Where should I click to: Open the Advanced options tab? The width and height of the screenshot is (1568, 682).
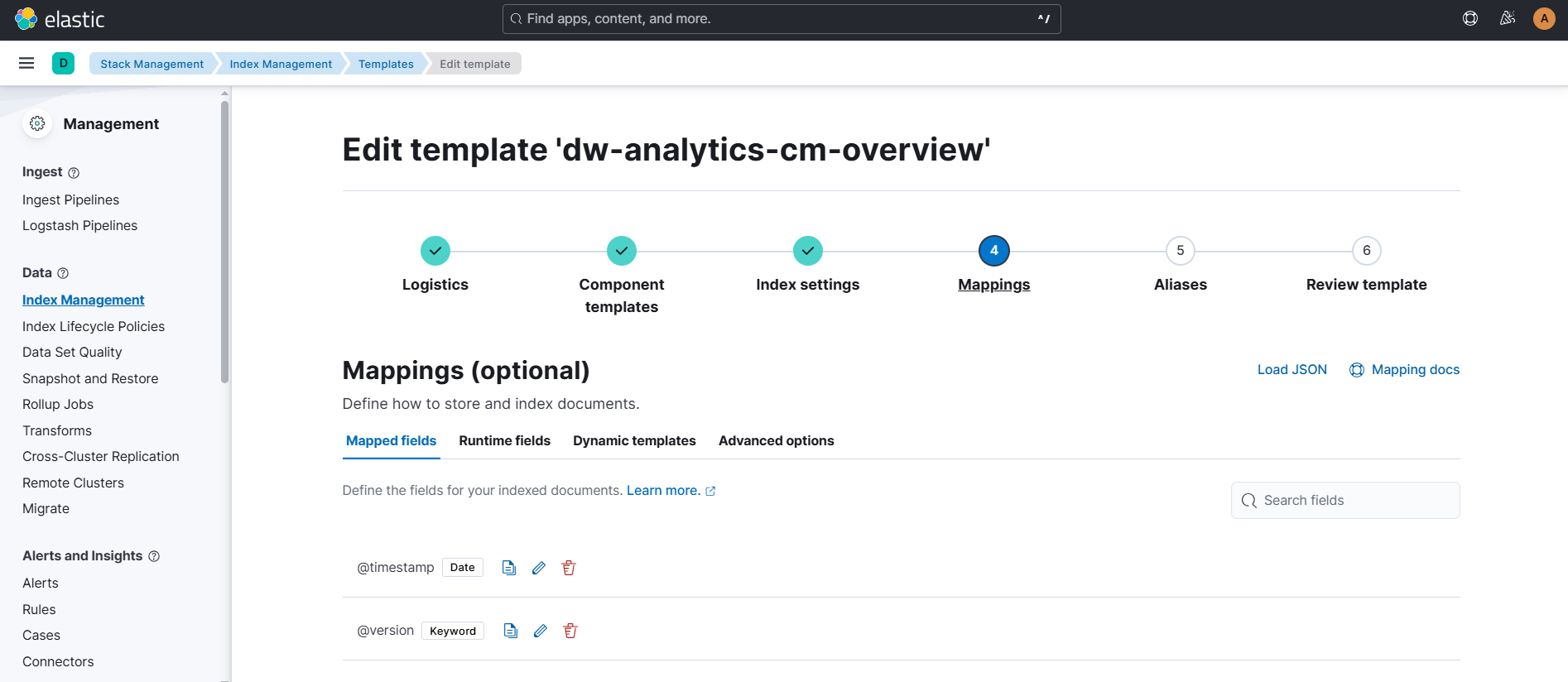click(x=777, y=441)
